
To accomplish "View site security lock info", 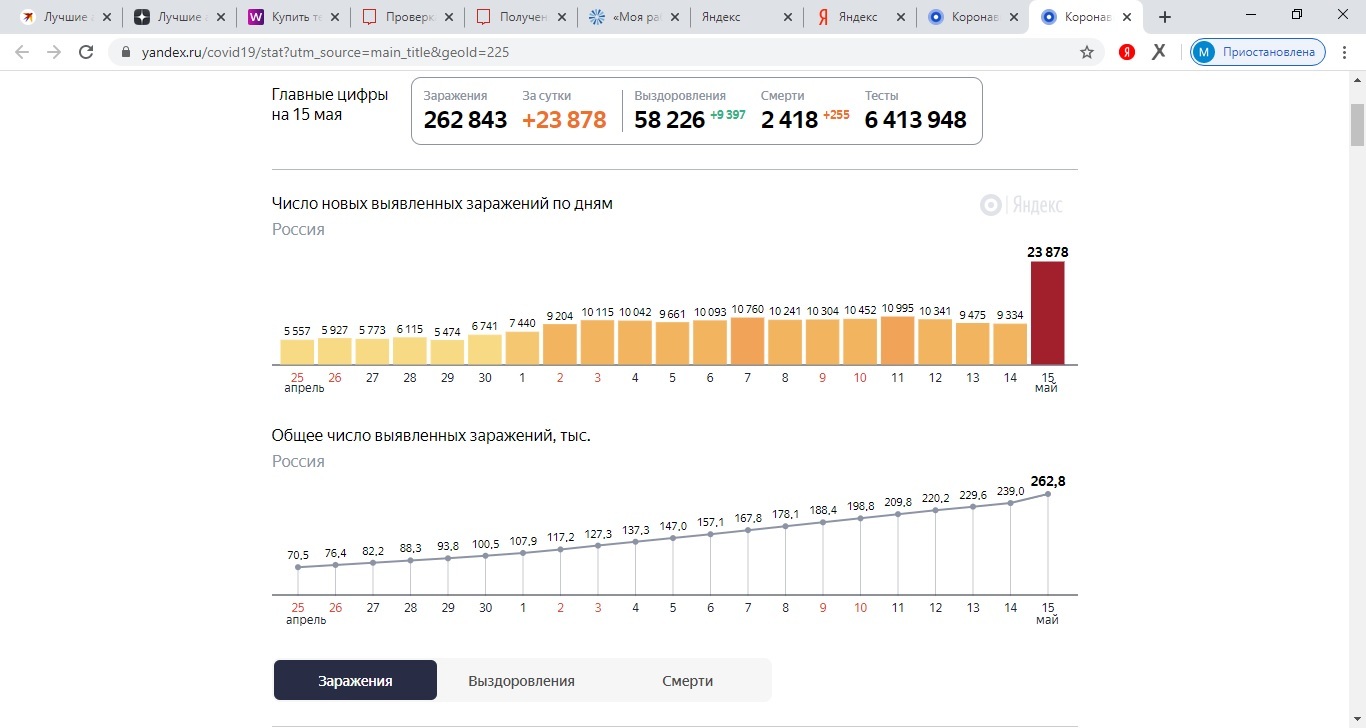I will 126,52.
